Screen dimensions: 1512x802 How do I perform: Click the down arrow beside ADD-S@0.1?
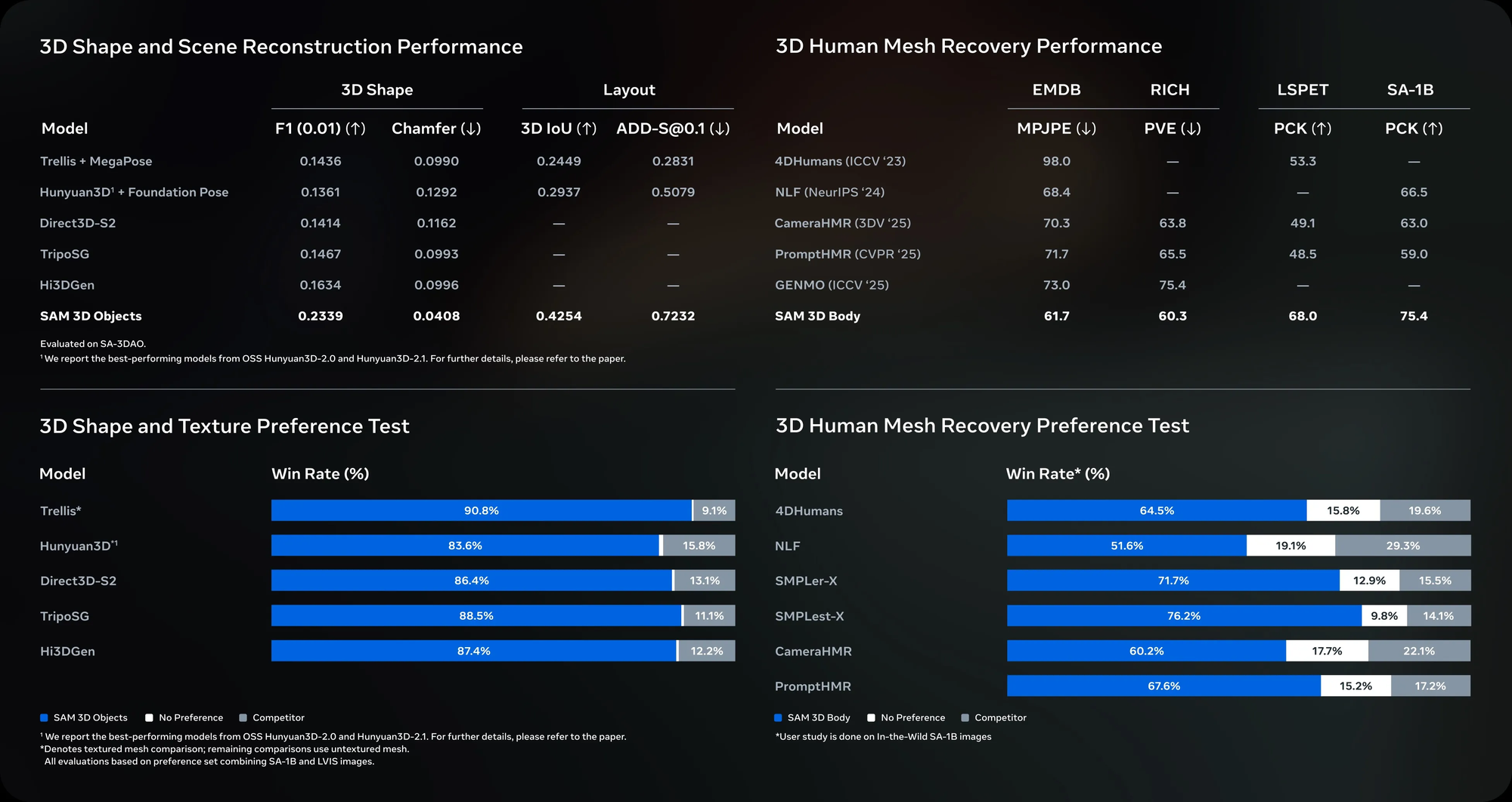coord(720,129)
